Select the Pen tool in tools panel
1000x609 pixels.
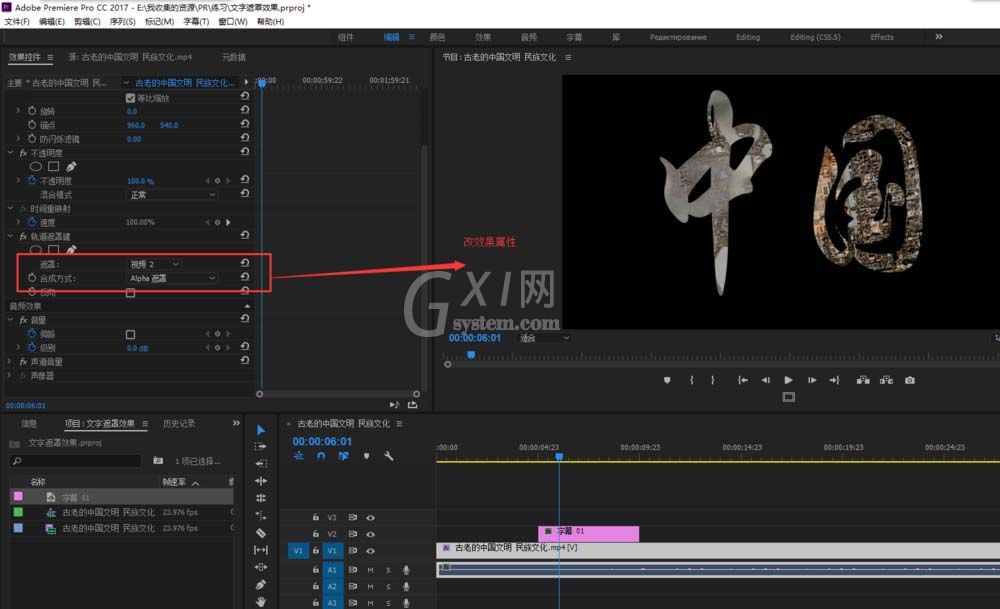coord(261,584)
